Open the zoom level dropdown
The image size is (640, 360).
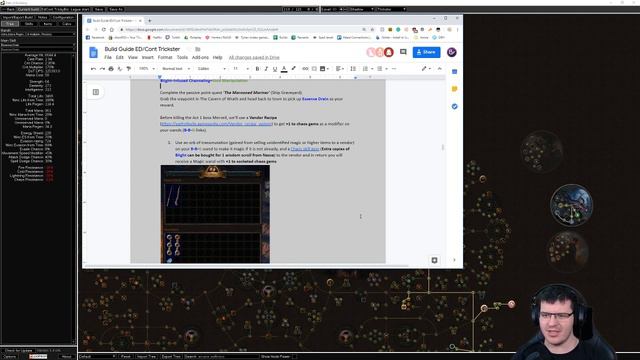(x=147, y=69)
